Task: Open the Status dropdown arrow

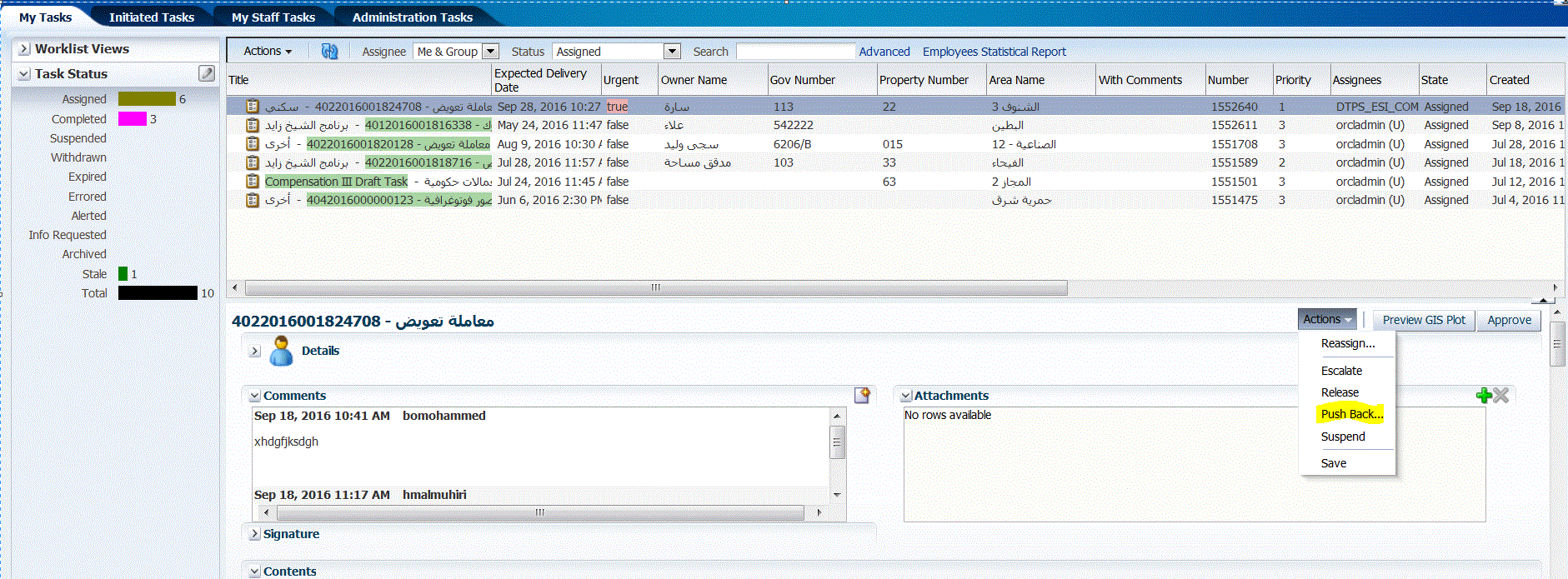Action: [672, 52]
